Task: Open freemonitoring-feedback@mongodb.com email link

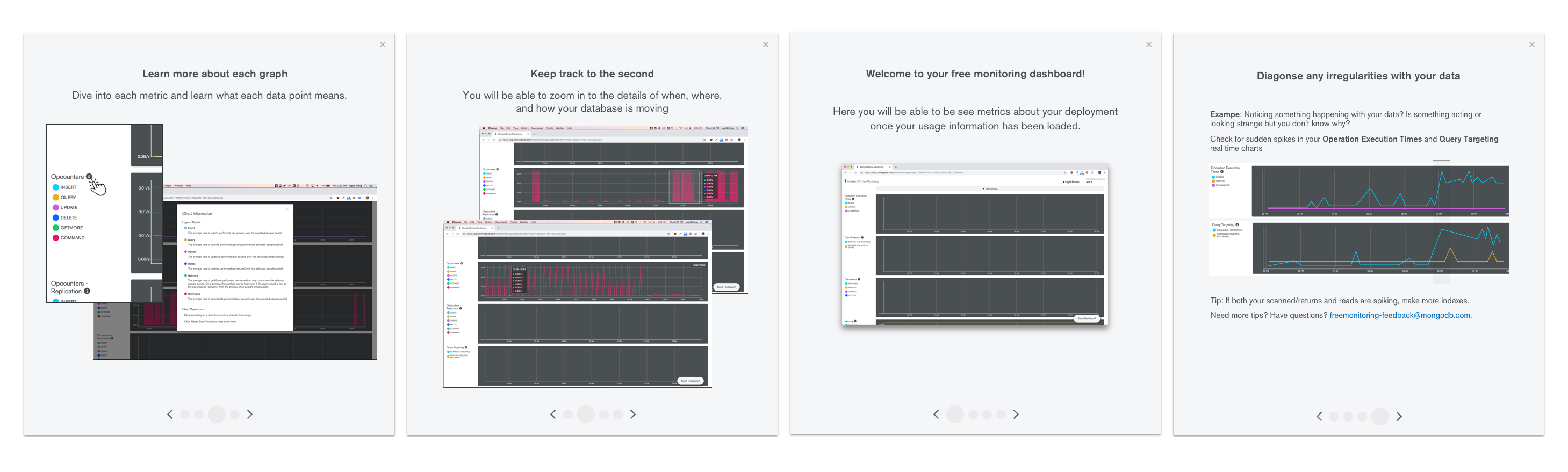Action: pyautogui.click(x=1399, y=315)
